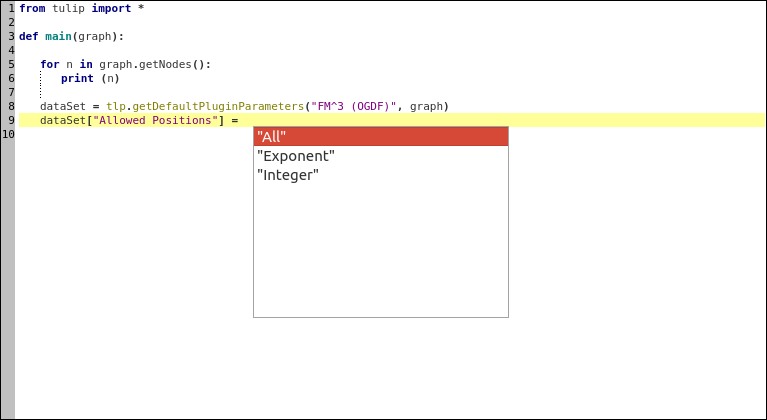This screenshot has height=420, width=767.
Task: Click the "for" keyword on line 5
Action: coord(50,64)
